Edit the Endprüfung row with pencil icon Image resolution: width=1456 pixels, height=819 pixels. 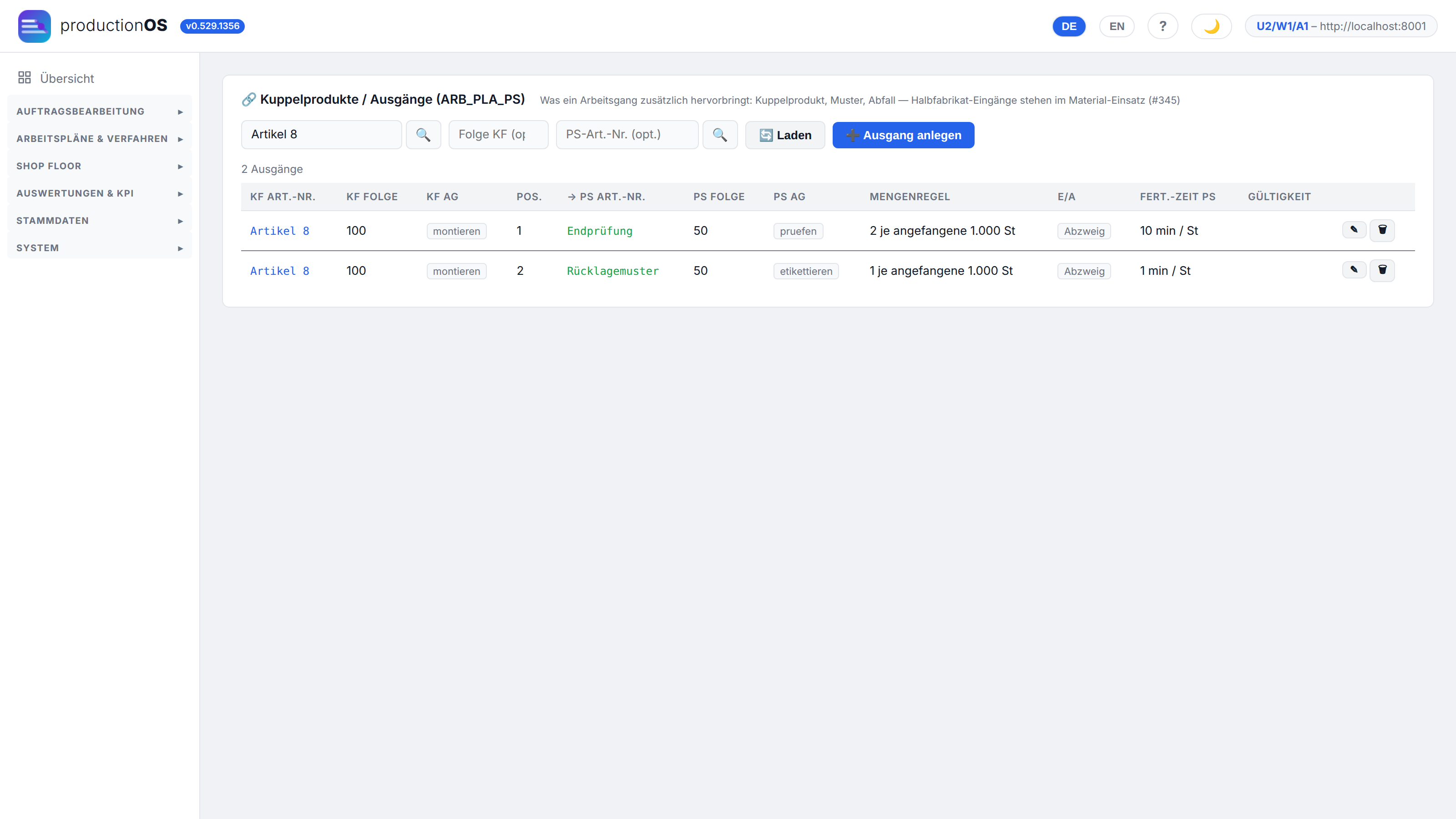[1354, 230]
